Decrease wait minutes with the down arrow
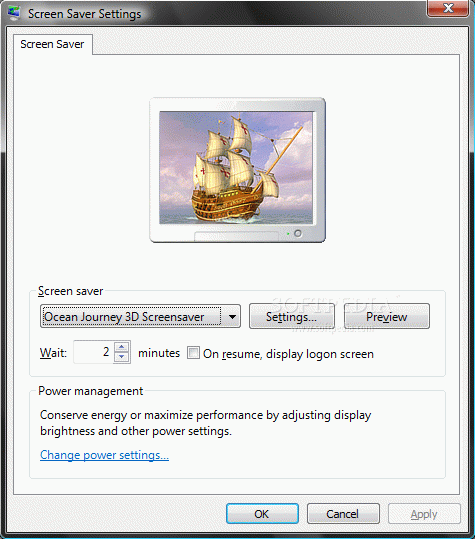This screenshot has height=539, width=475. (x=122, y=357)
